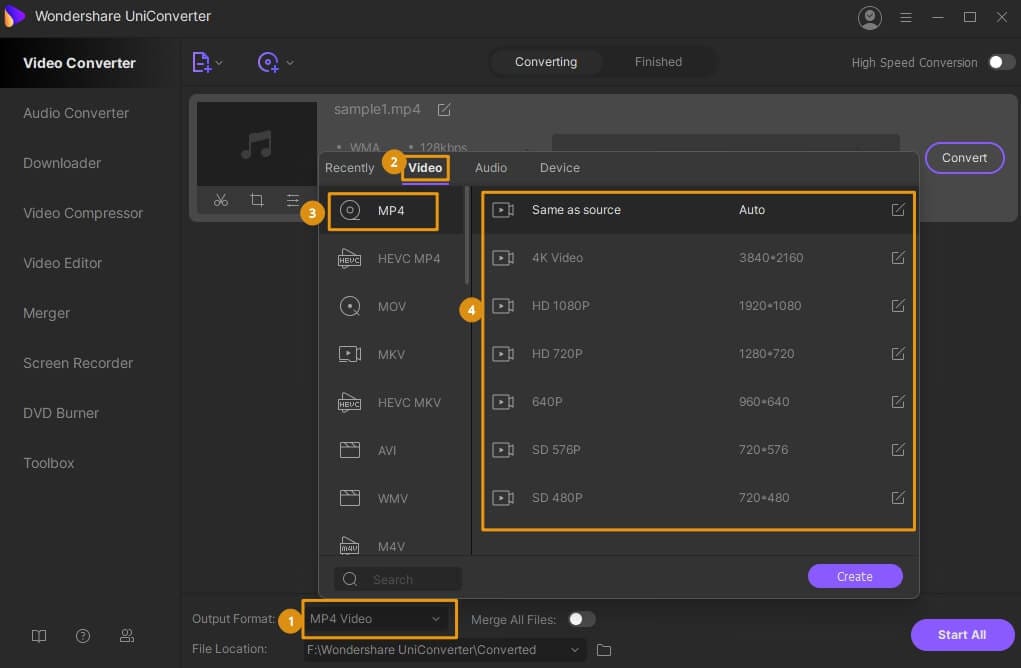Open the Video format tab
The image size is (1021, 668).
tap(425, 168)
